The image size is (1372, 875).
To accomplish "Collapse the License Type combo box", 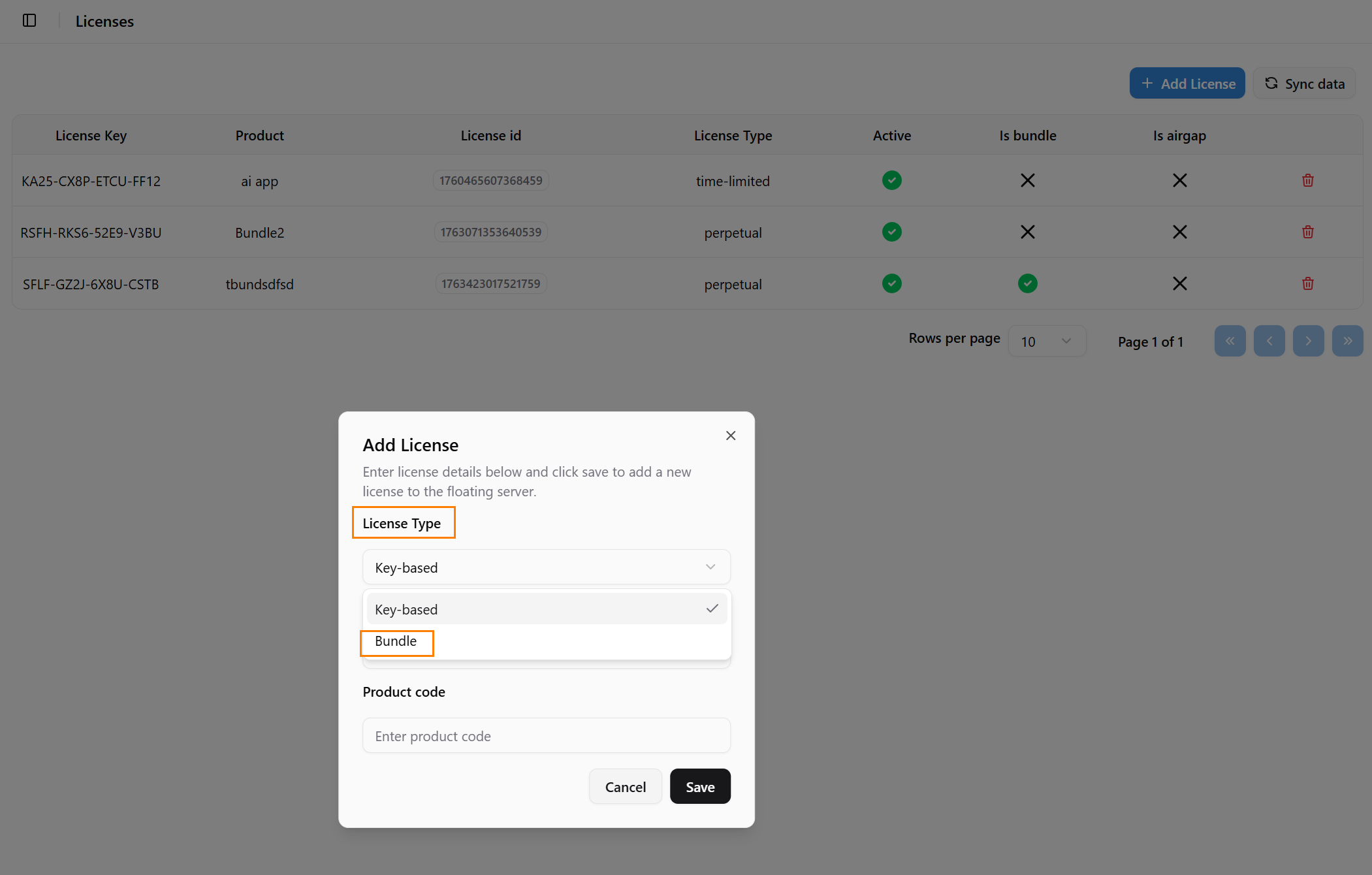I will point(546,567).
